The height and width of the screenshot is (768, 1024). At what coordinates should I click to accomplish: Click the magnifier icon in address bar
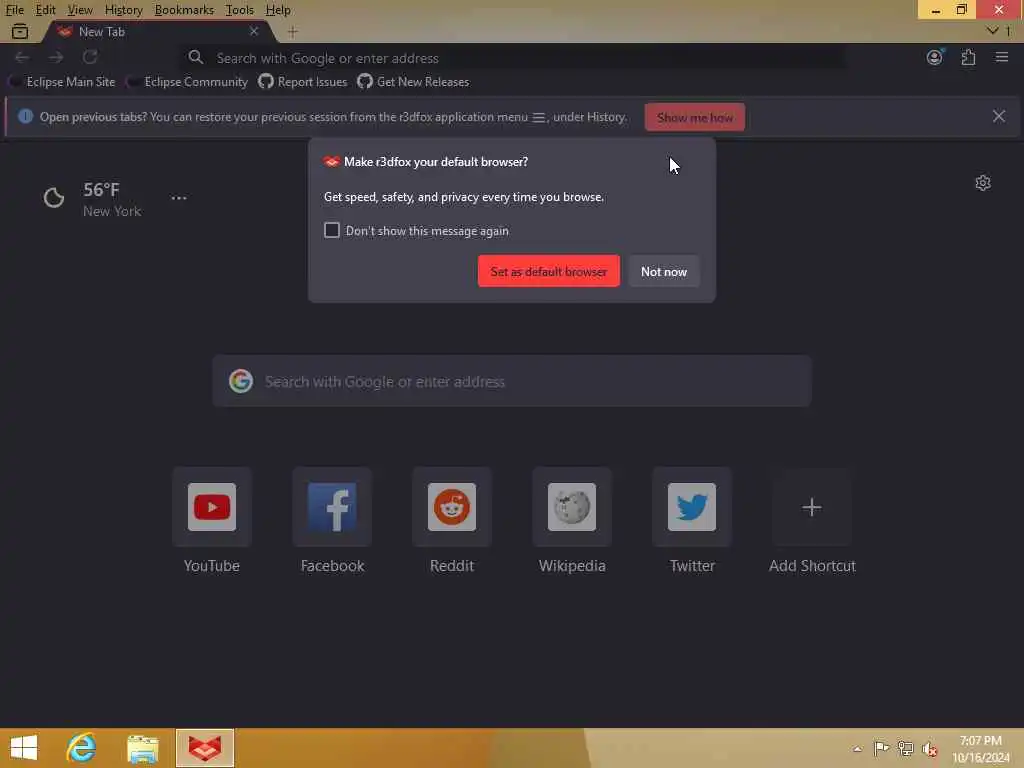tap(196, 57)
